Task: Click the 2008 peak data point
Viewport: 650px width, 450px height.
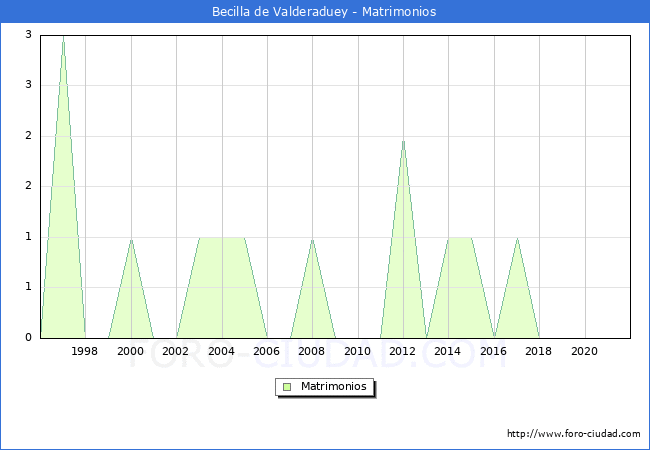Action: pyautogui.click(x=313, y=240)
